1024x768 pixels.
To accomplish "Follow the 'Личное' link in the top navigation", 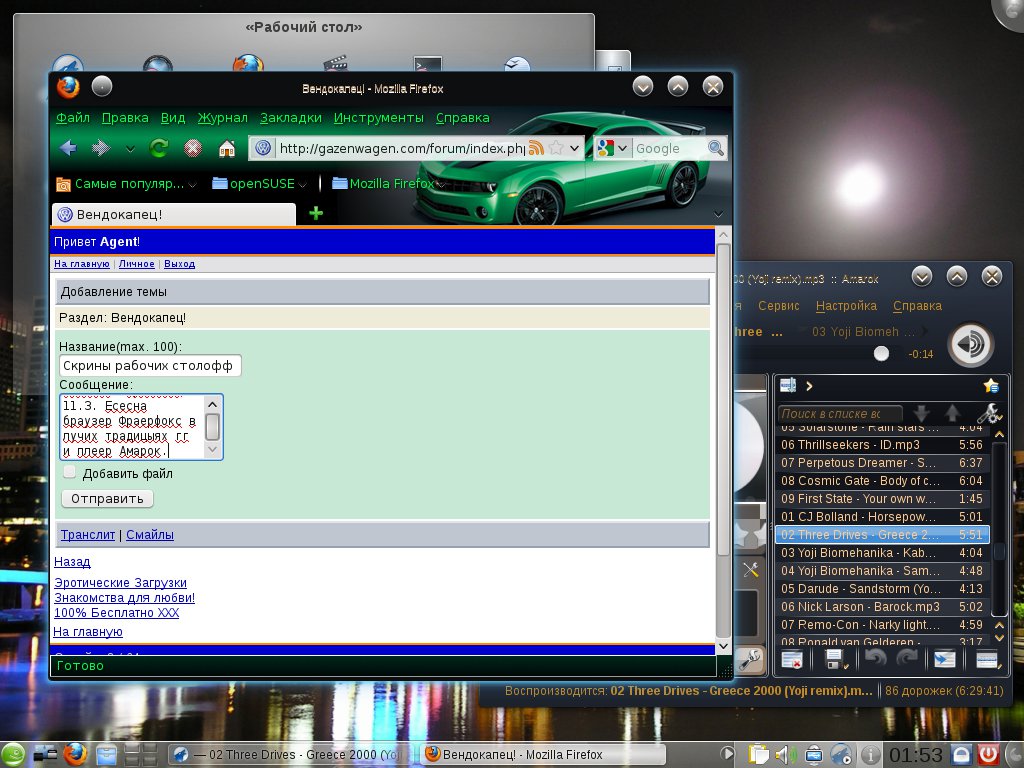I will [x=136, y=264].
